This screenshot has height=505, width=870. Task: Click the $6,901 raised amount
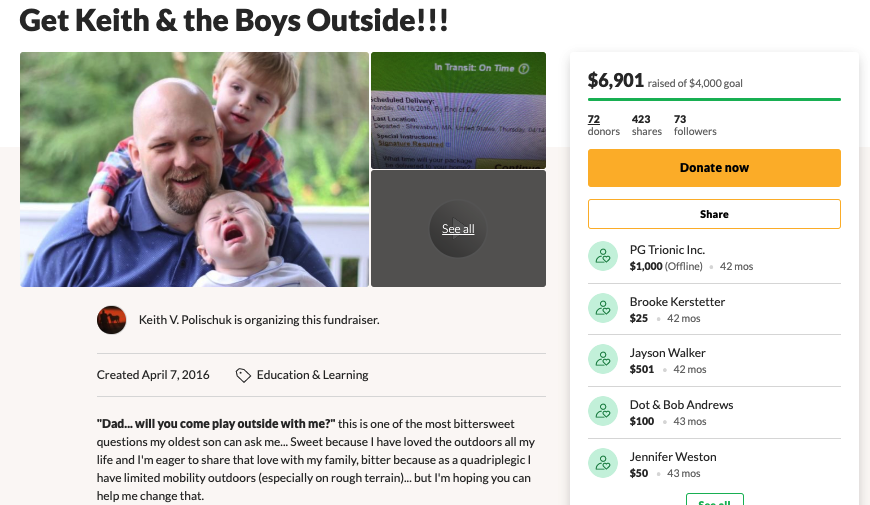tap(615, 81)
